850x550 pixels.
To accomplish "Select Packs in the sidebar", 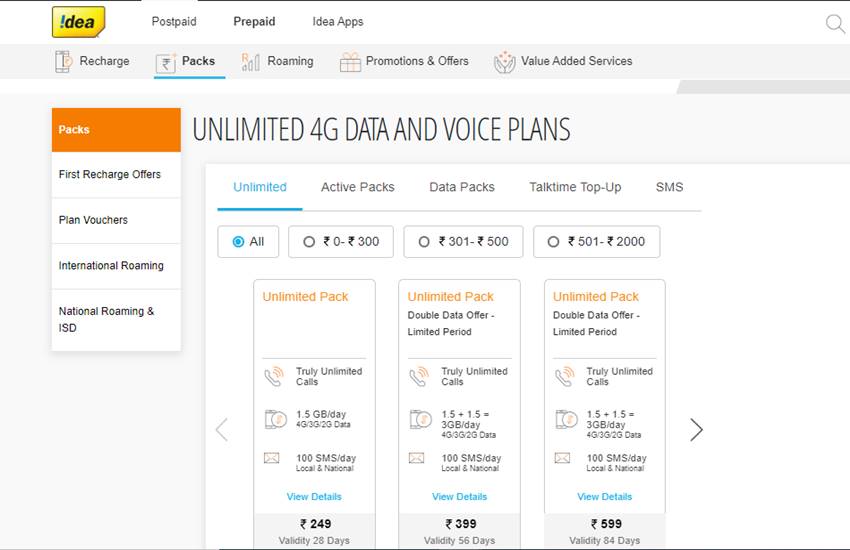I will [x=116, y=130].
